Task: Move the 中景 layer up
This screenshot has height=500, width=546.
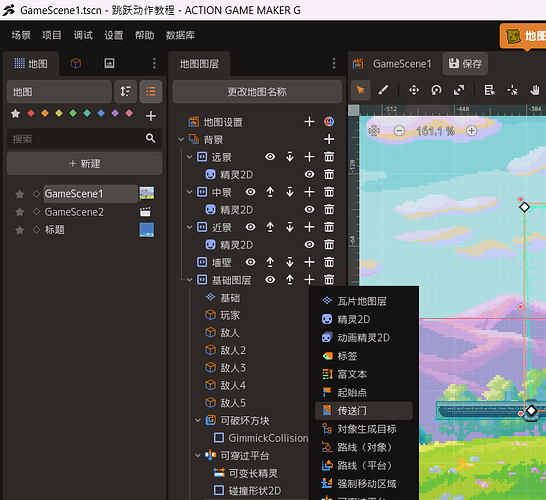Action: click(x=270, y=192)
